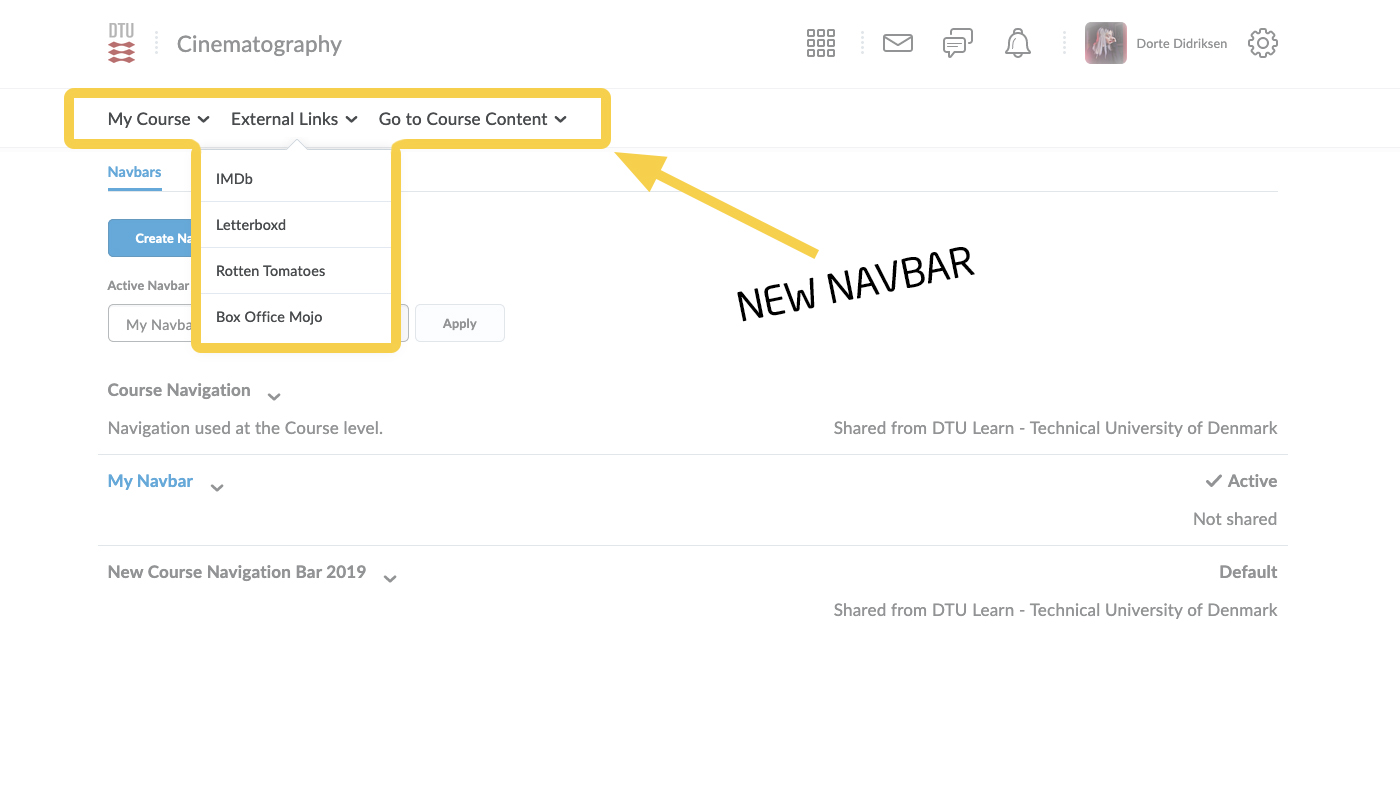Open the chat messages icon

(x=957, y=43)
